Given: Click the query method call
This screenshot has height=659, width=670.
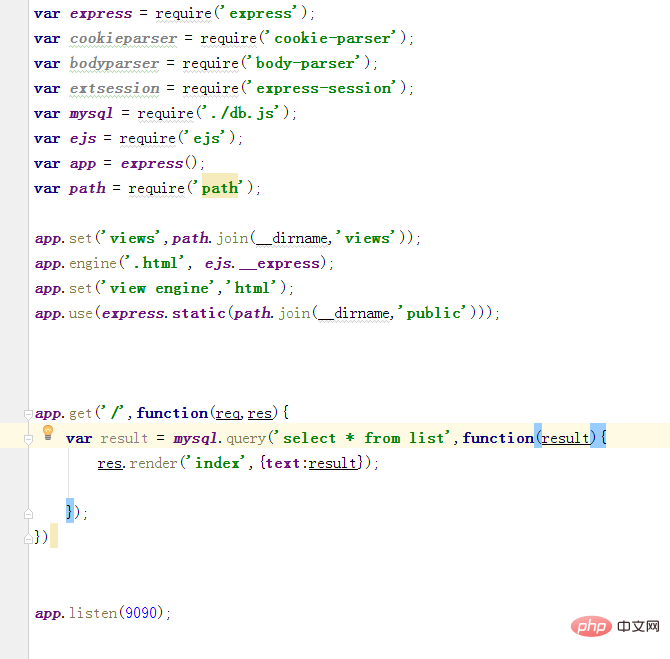Looking at the screenshot, I should point(247,438).
